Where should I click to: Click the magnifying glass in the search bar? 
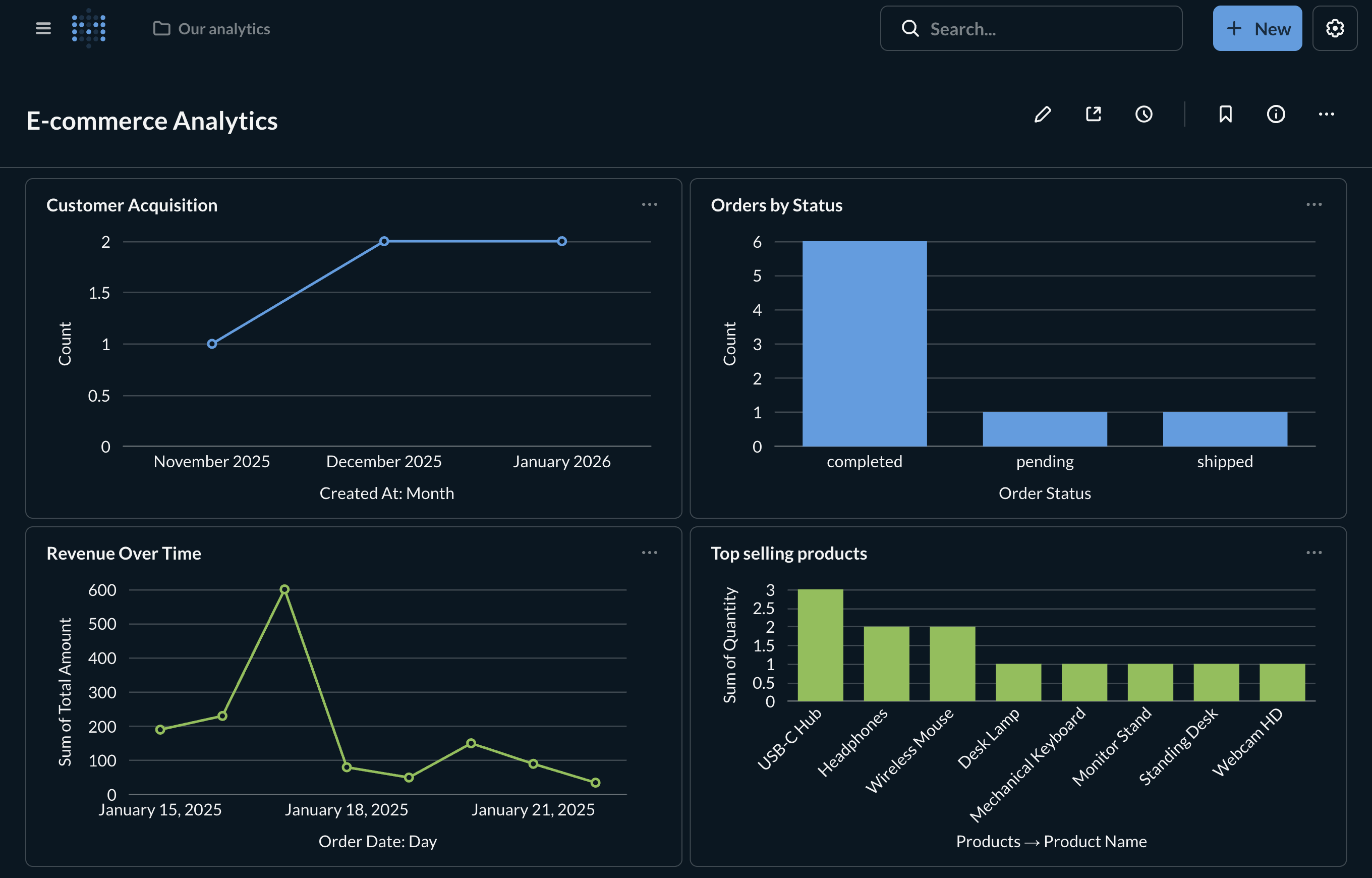[x=910, y=28]
